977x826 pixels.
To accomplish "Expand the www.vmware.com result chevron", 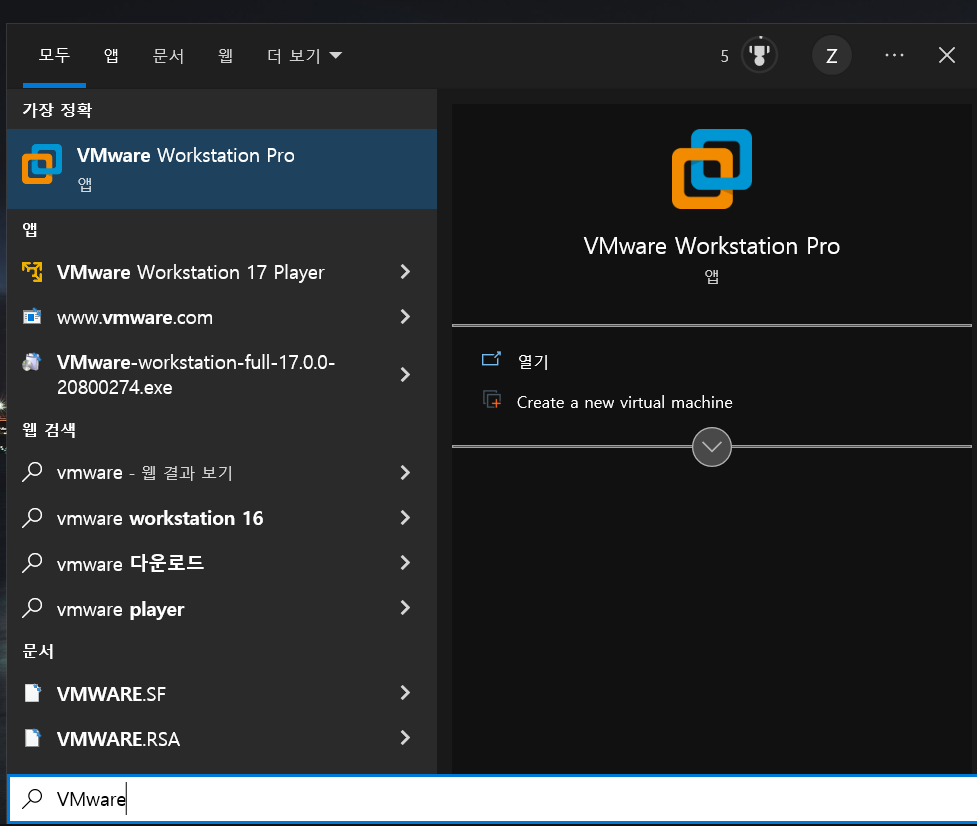I will click(405, 316).
